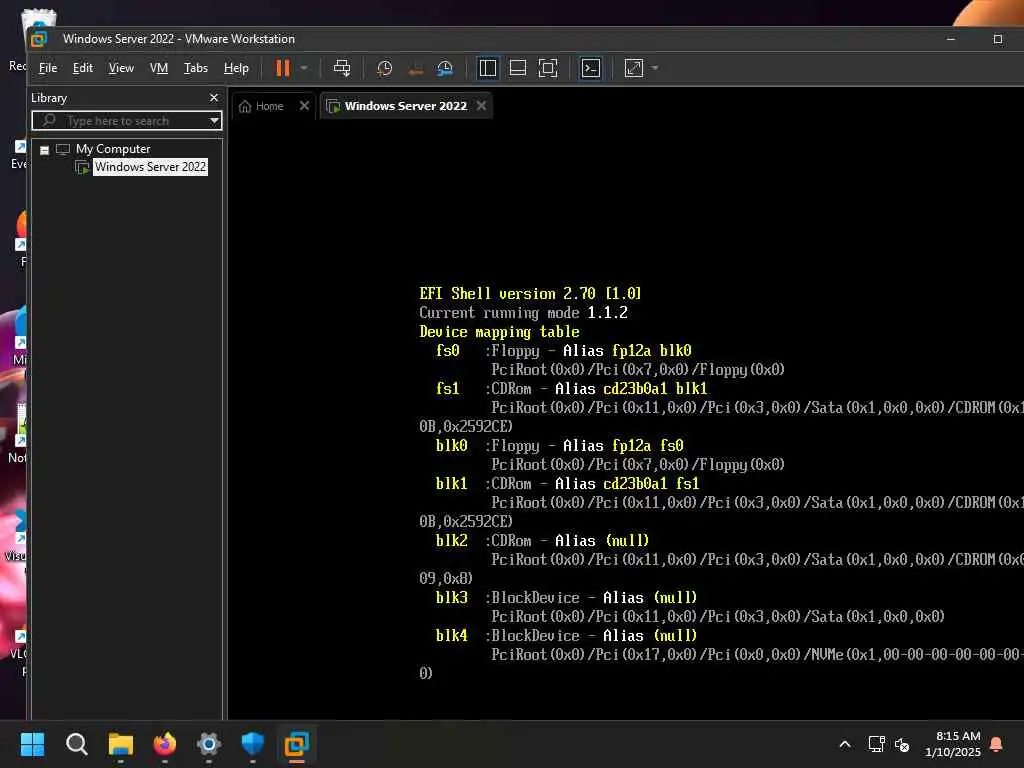The height and width of the screenshot is (768, 1024).
Task: Open File Explorer from the taskbar
Action: click(121, 744)
